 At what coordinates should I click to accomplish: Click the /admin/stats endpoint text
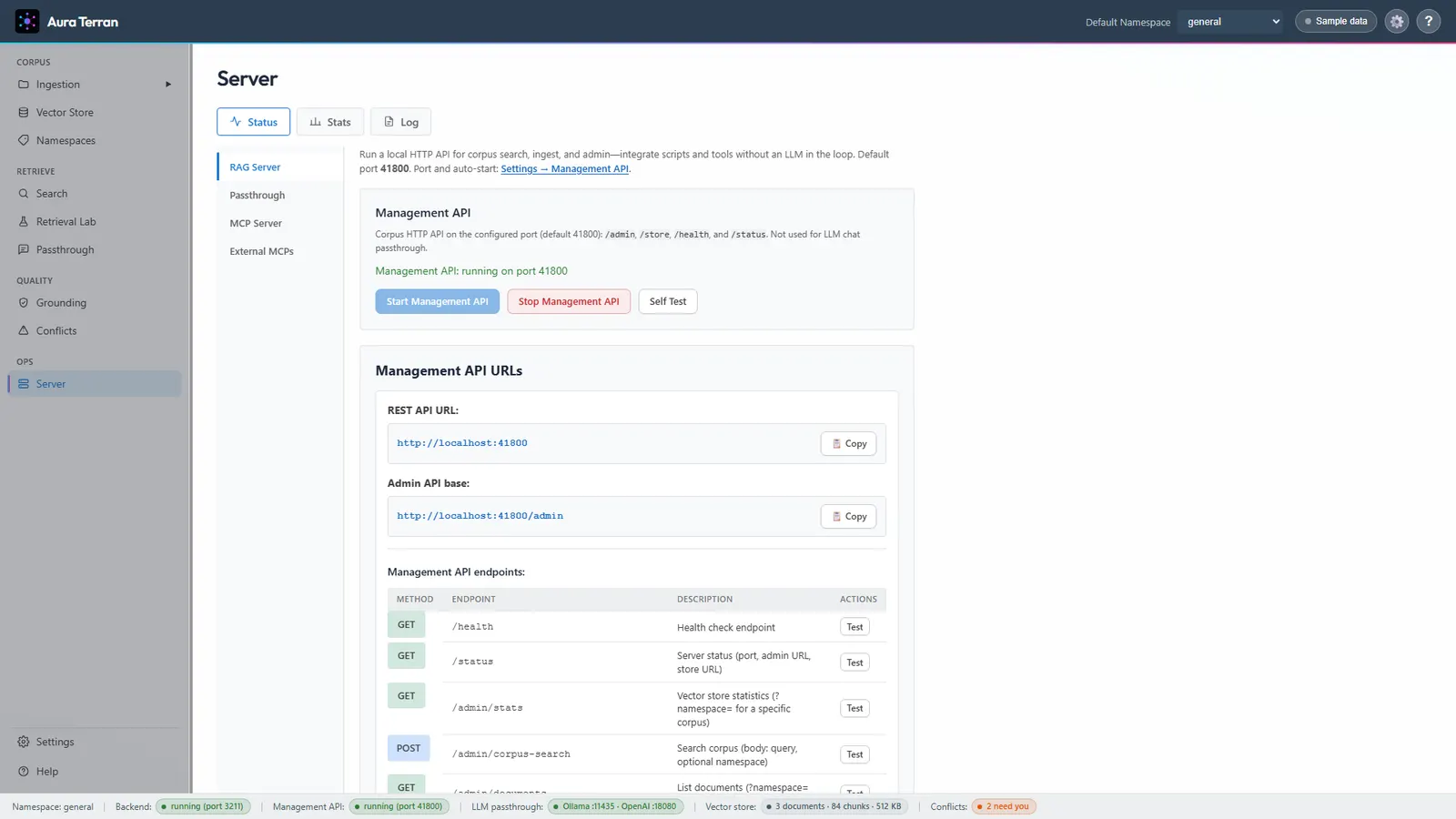tap(488, 708)
